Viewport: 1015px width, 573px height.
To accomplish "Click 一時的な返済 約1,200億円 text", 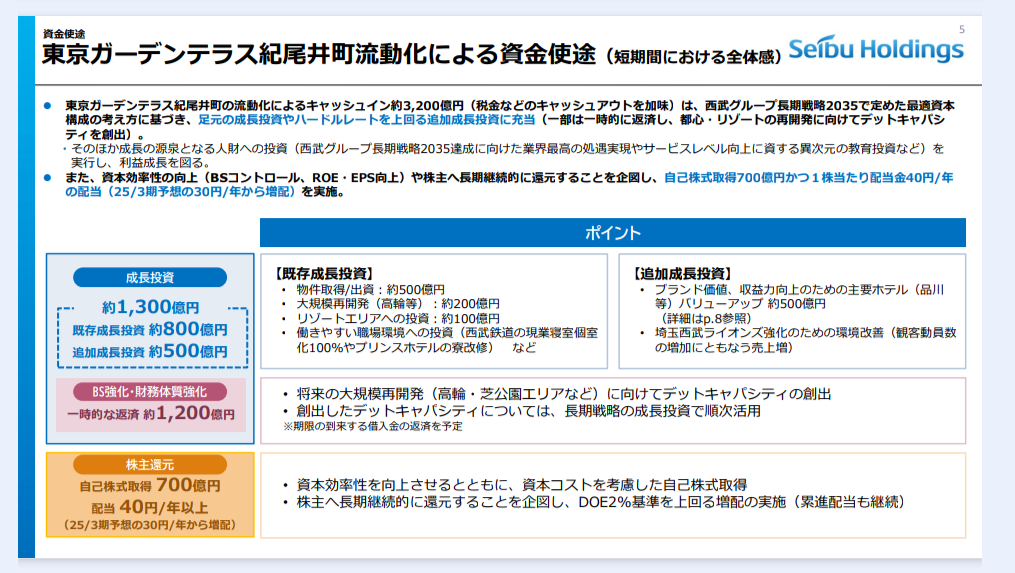I will pos(150,413).
